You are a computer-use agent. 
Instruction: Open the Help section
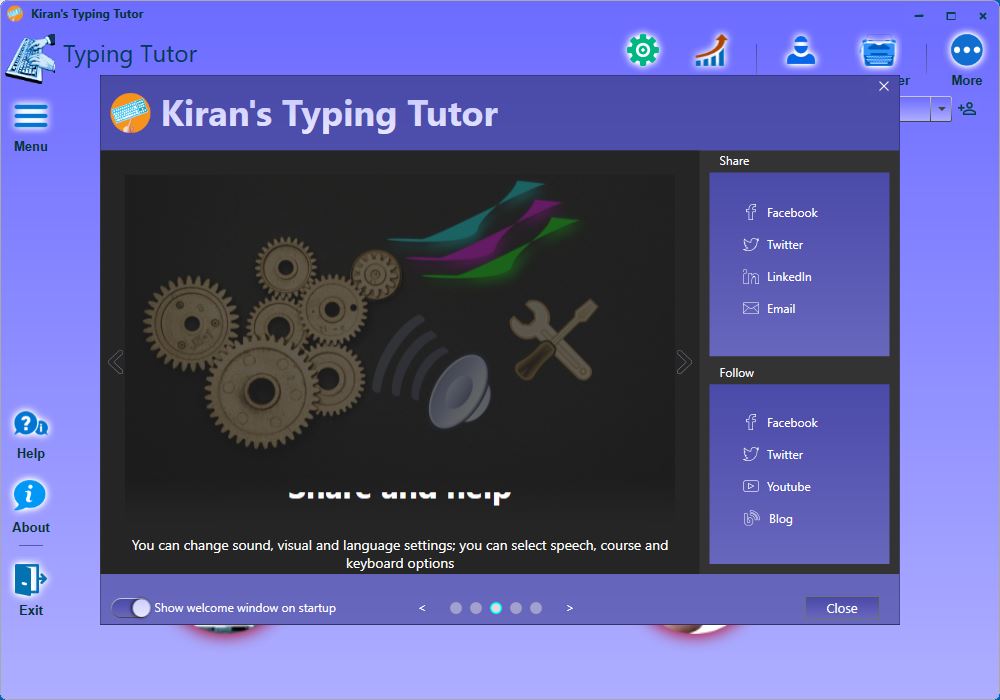click(x=31, y=435)
